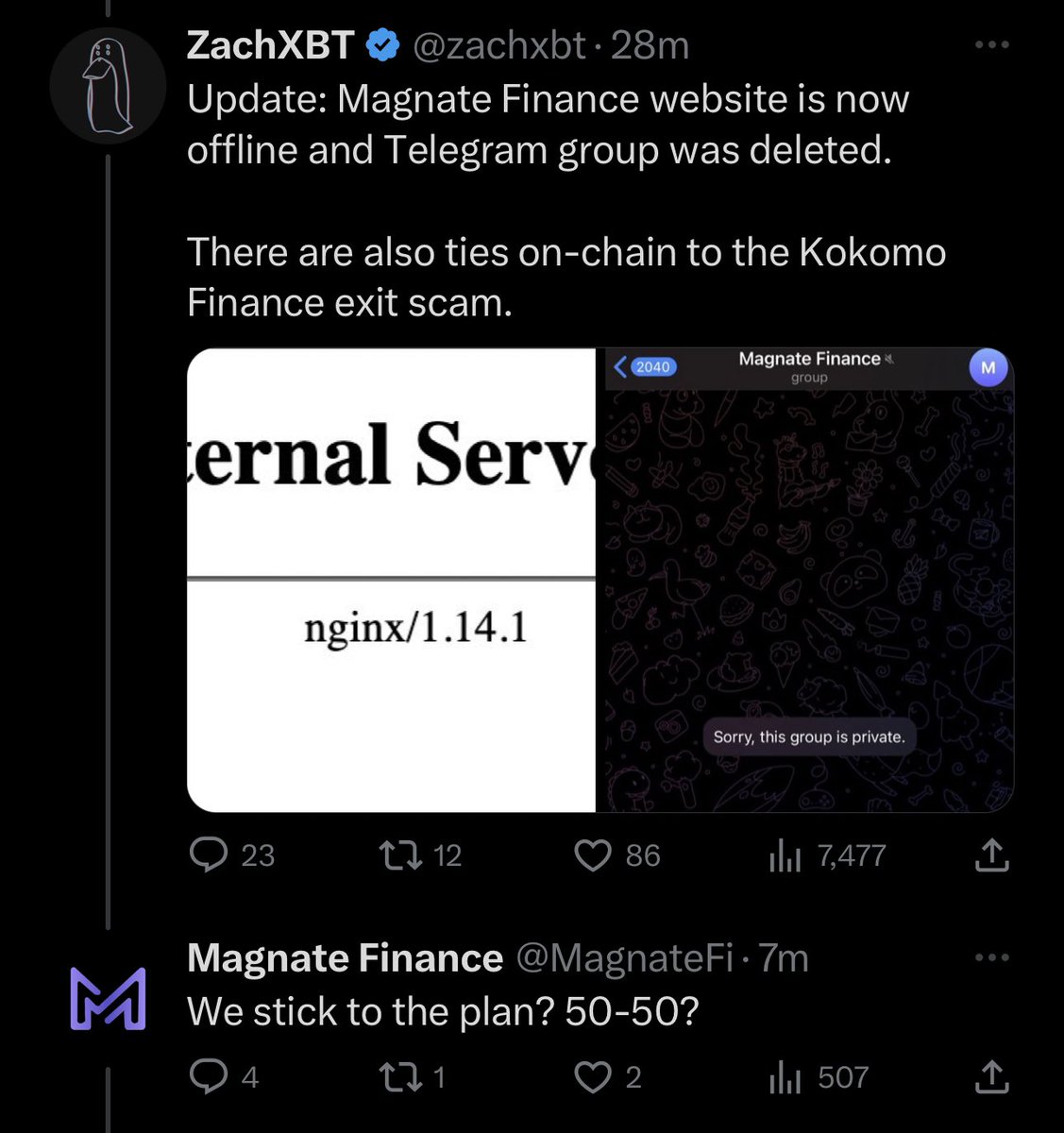The width and height of the screenshot is (1064, 1133).
Task: Open ZachXBT display name profile
Action: click(x=270, y=45)
